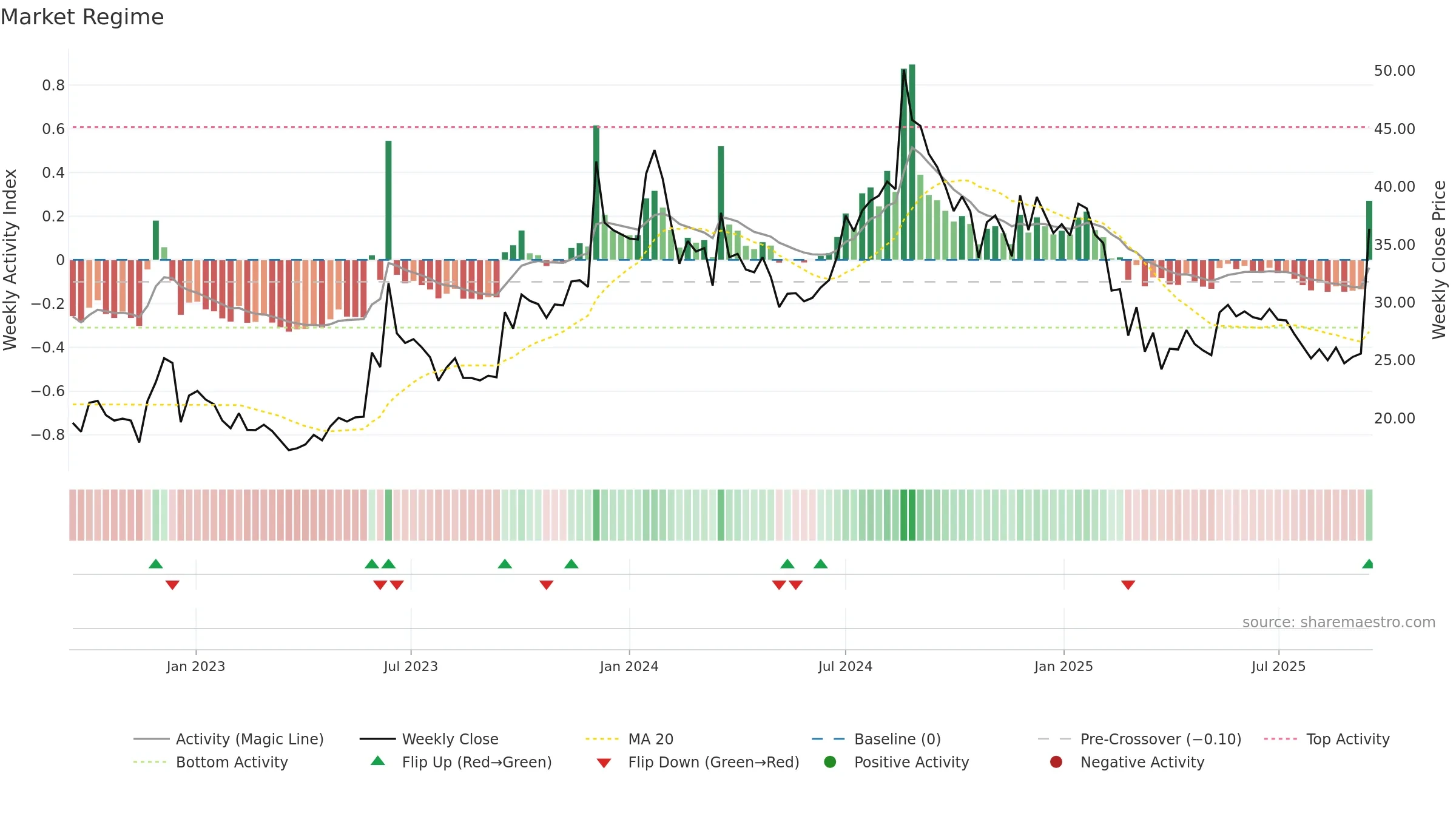Click the first green flip-up triangle before Jan 2023

click(156, 564)
